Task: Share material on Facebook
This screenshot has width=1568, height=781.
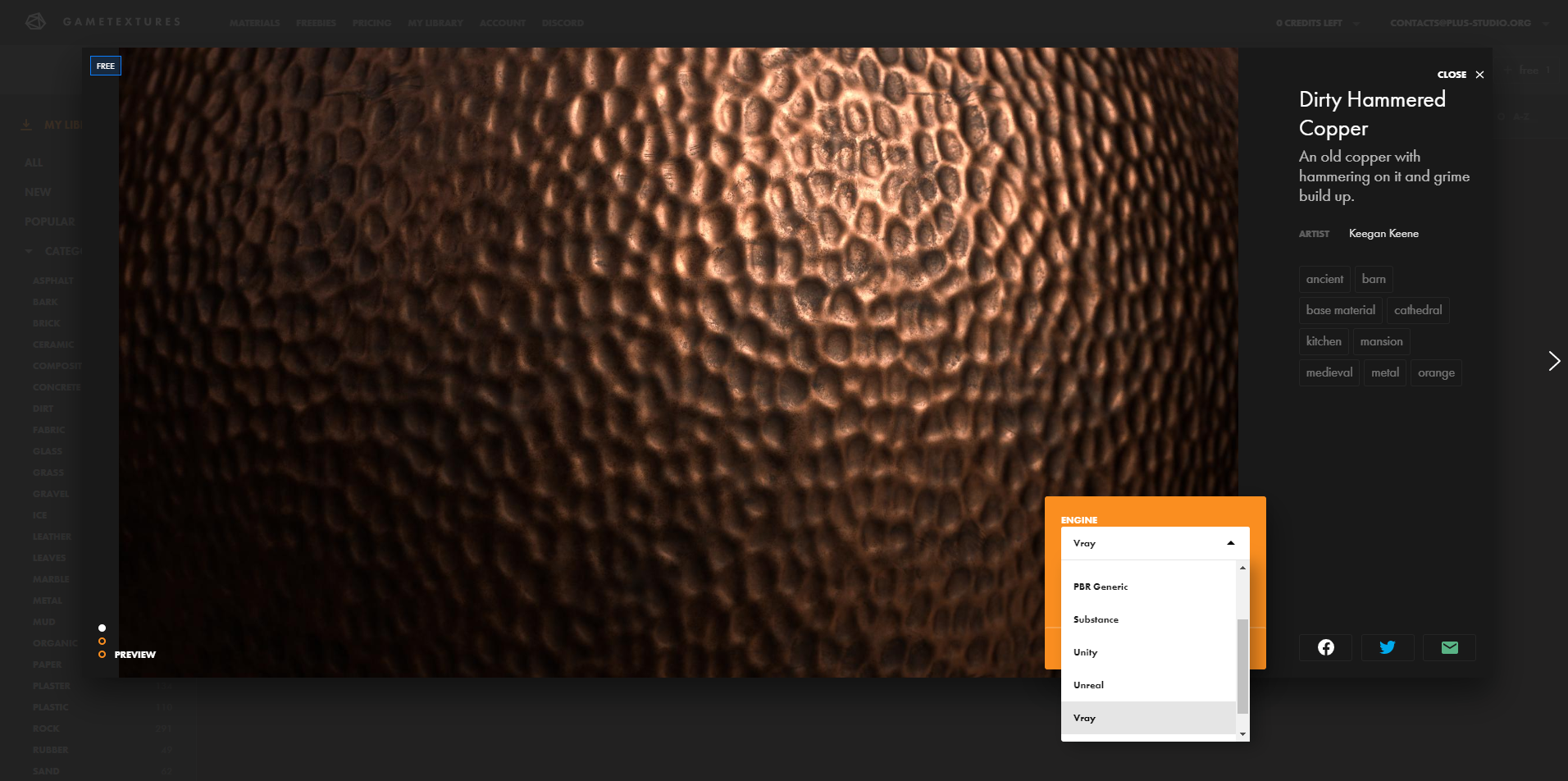Action: coord(1325,647)
